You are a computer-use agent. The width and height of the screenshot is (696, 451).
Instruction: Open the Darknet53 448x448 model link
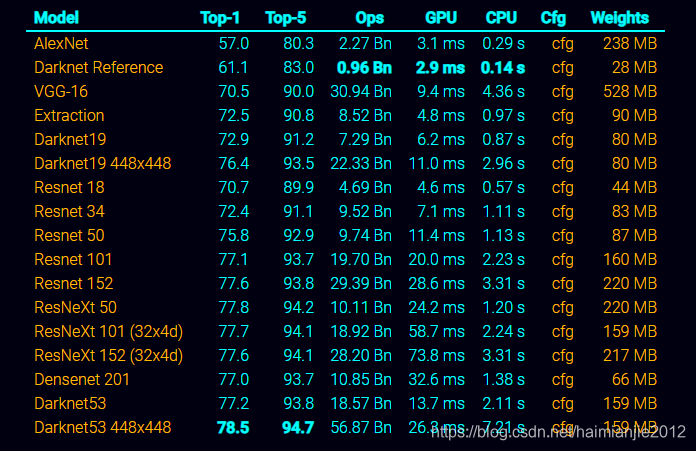tap(103, 427)
